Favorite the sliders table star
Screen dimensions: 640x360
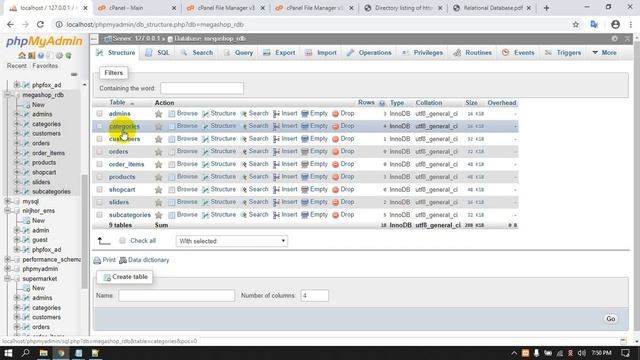point(158,202)
